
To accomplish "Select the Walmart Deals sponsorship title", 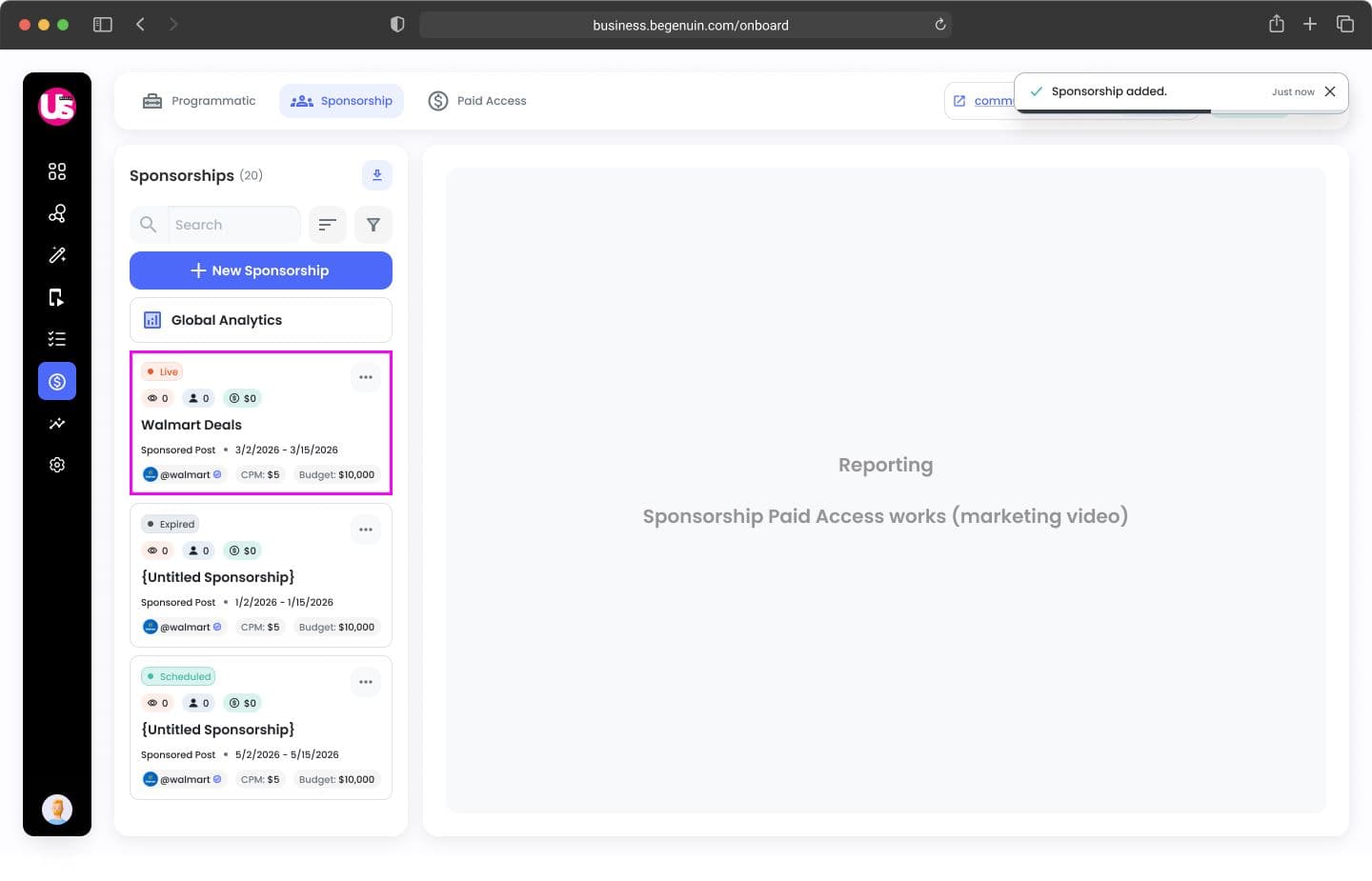I will 192,425.
